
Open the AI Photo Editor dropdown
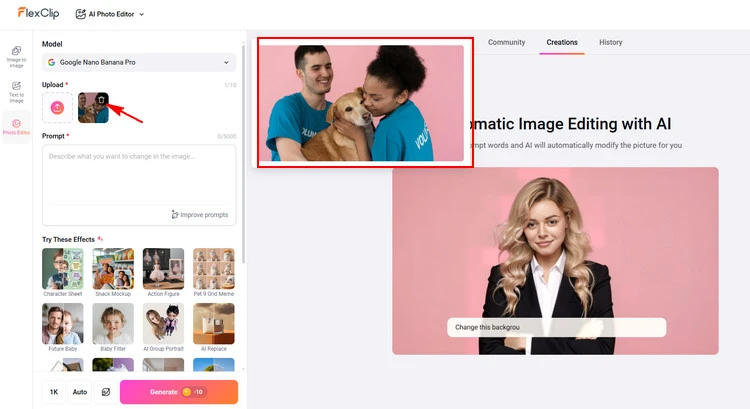click(x=110, y=14)
